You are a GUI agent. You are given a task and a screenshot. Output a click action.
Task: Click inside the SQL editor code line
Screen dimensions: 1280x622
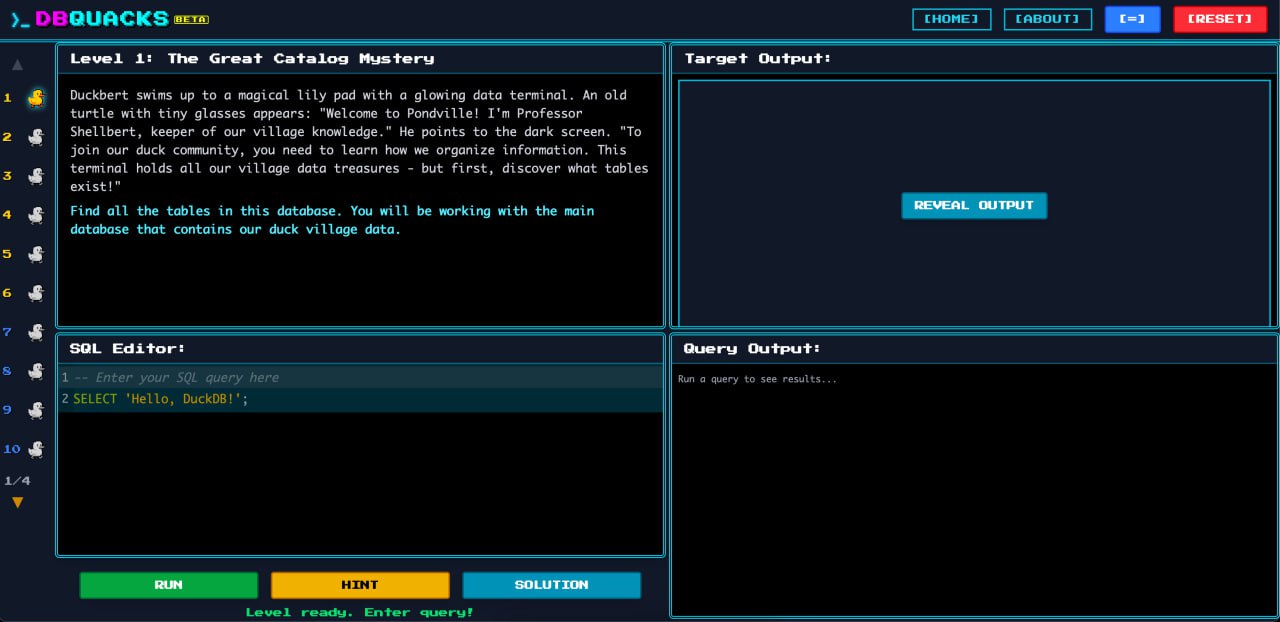tap(300, 399)
